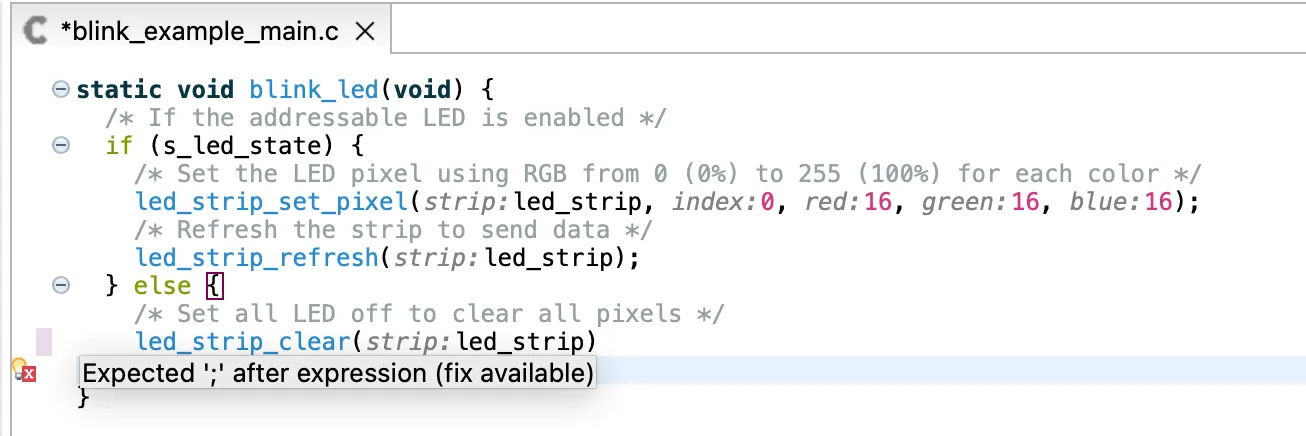Click the highlighted opening brace after else

coord(215,286)
